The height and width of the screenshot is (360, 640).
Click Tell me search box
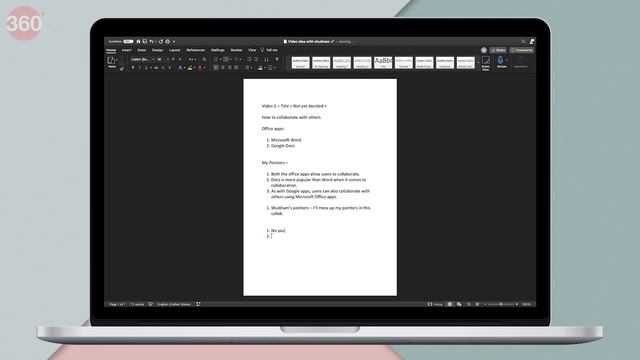tap(269, 50)
